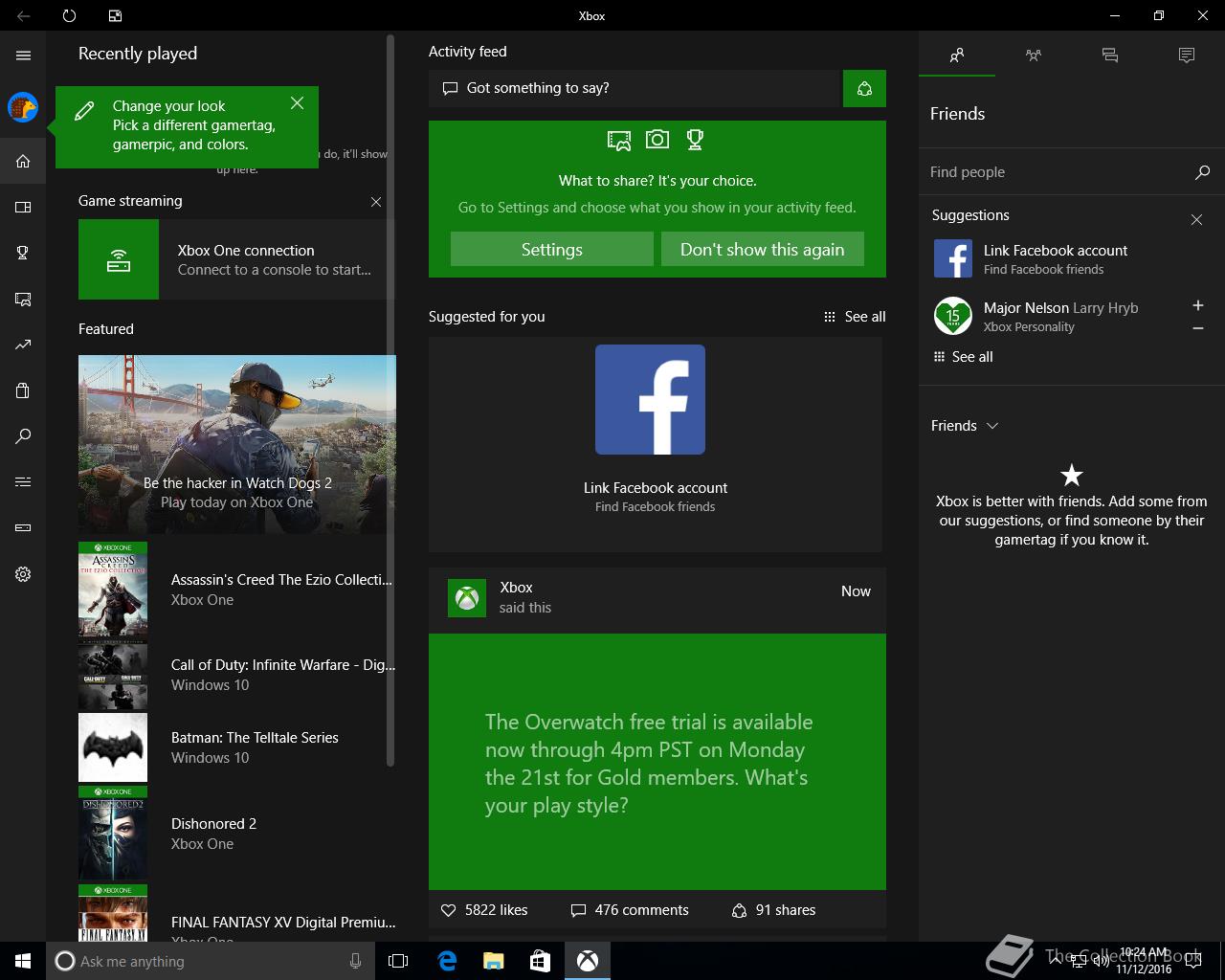Add Major Nelson as friend
This screenshot has height=980, width=1225.
(1197, 305)
